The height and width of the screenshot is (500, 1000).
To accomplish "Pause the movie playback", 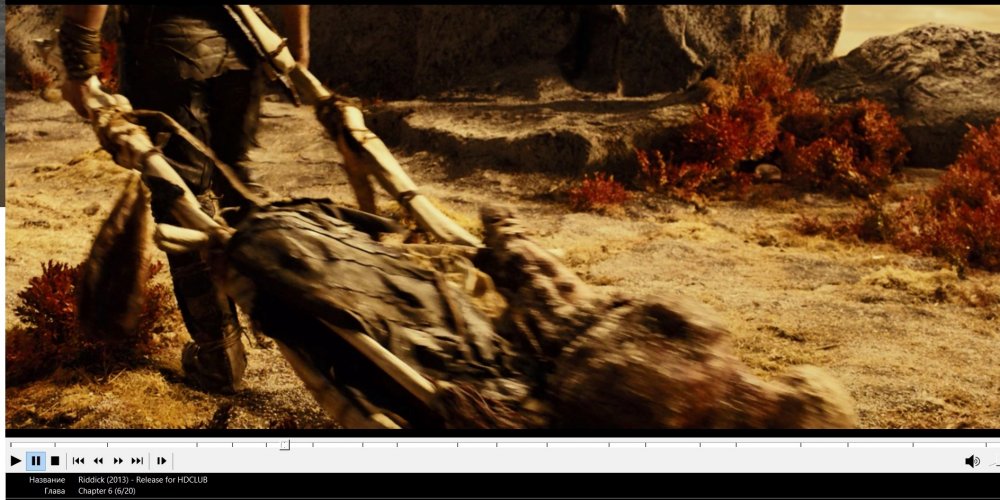I will pos(36,461).
